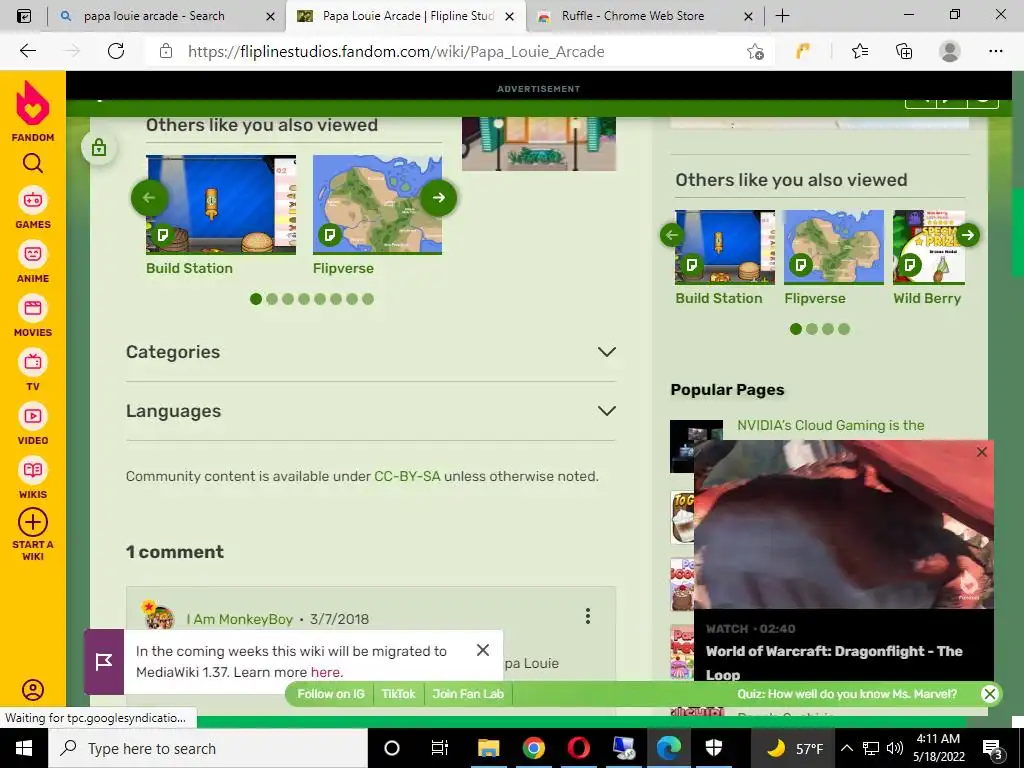Click TikTok button in bottom bar

tap(398, 694)
